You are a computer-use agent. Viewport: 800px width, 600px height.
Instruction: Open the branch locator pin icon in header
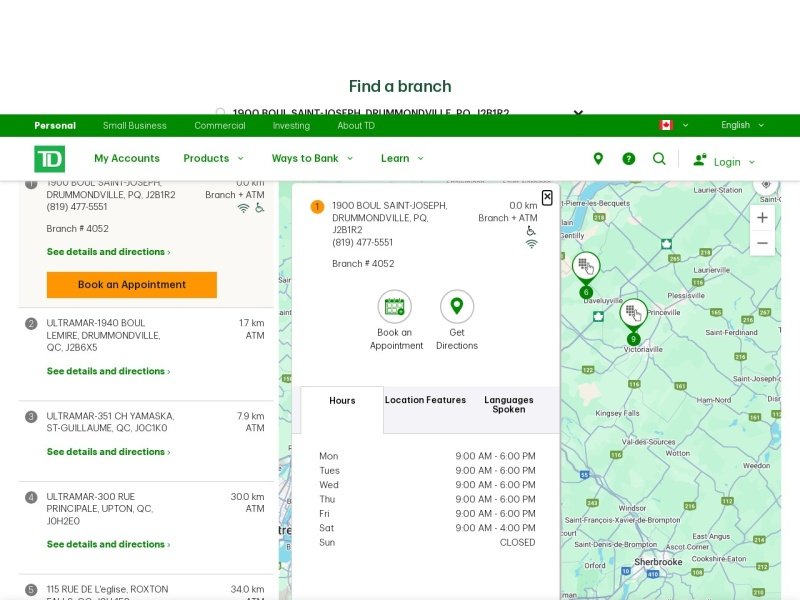(x=598, y=159)
